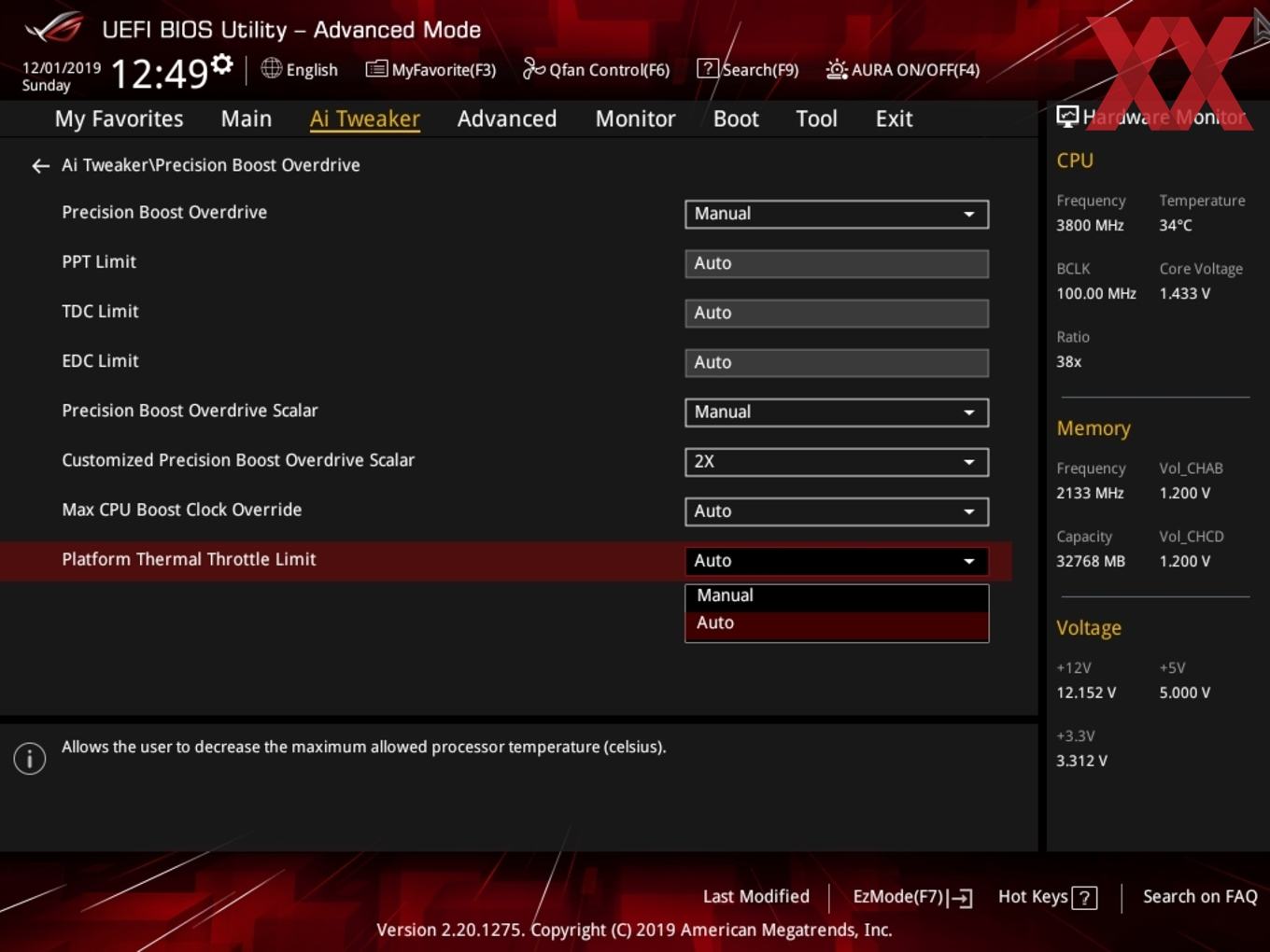Image resolution: width=1270 pixels, height=952 pixels.
Task: Click the Hot Keys question box icon
Action: coord(1084,898)
